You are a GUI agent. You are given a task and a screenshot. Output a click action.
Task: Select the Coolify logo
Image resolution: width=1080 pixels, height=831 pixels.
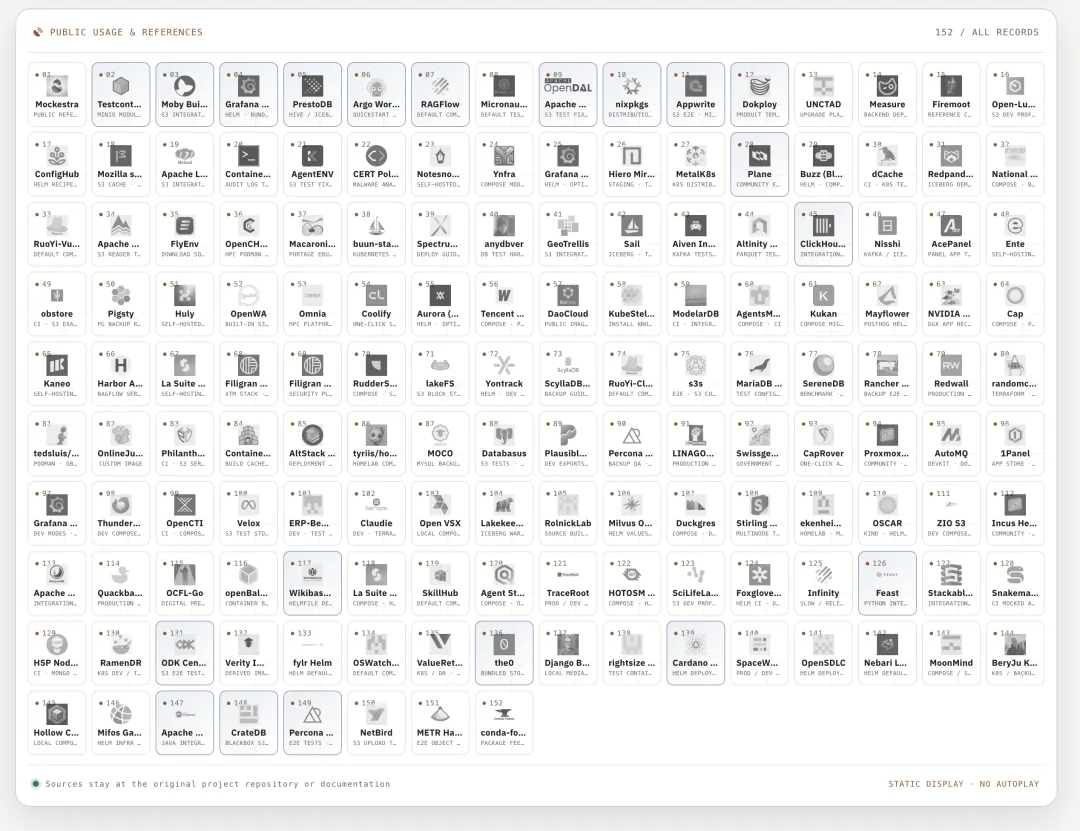click(376, 296)
